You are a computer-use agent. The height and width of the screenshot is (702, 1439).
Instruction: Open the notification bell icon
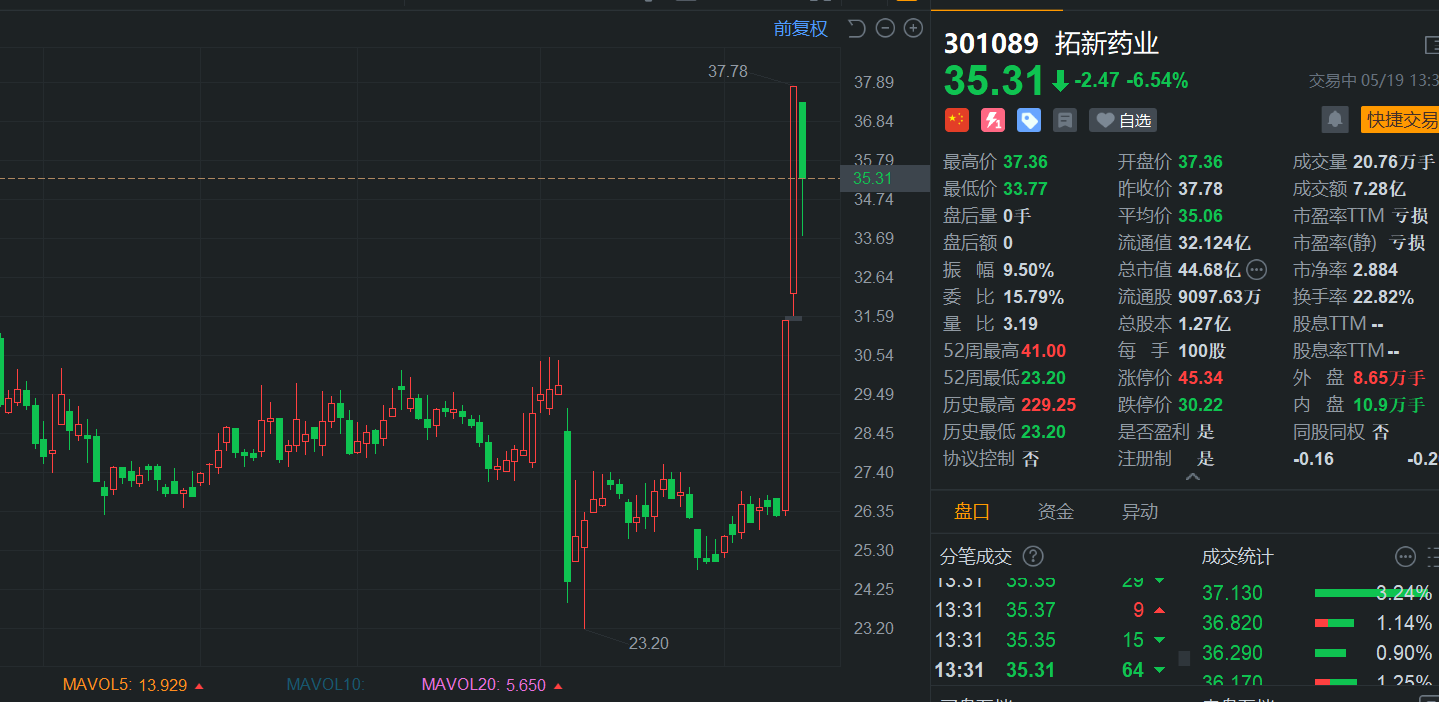pos(1334,119)
